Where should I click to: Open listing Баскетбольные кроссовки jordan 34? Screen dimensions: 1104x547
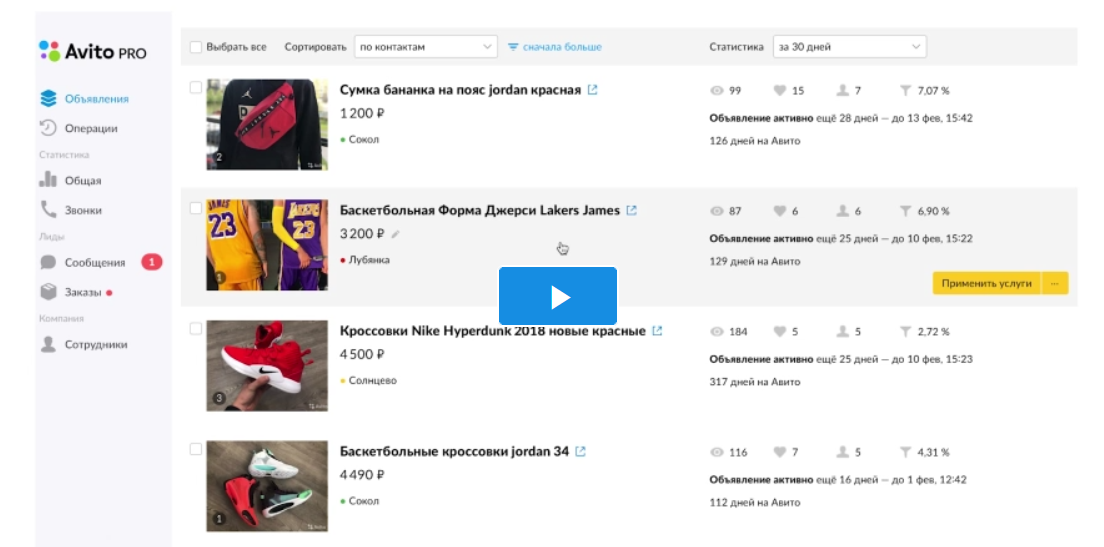tap(454, 451)
